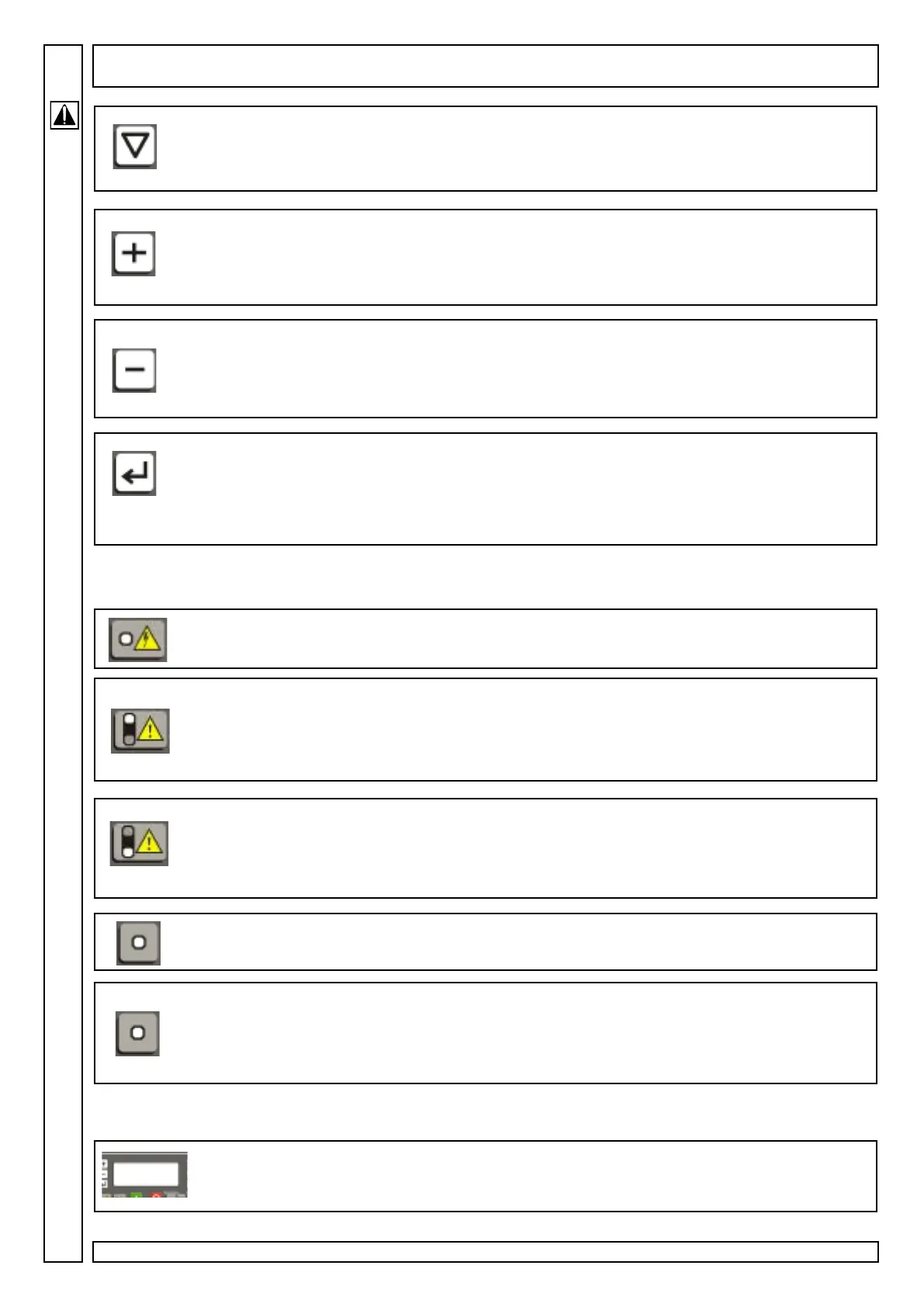Click the blank description area beside the minus key
Image resolution: width=924 pixels, height=1307 pixels.
(x=512, y=369)
